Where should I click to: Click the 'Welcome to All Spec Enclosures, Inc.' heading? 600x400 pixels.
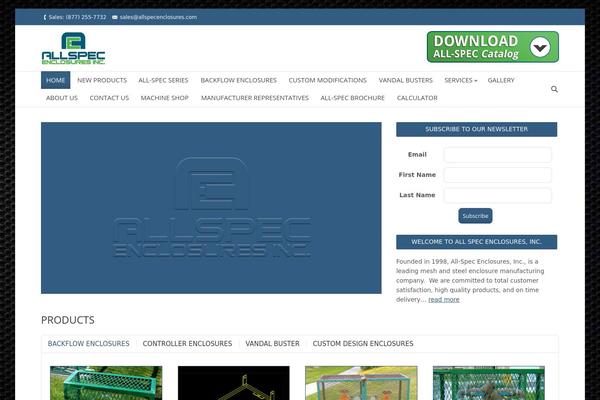(476, 242)
